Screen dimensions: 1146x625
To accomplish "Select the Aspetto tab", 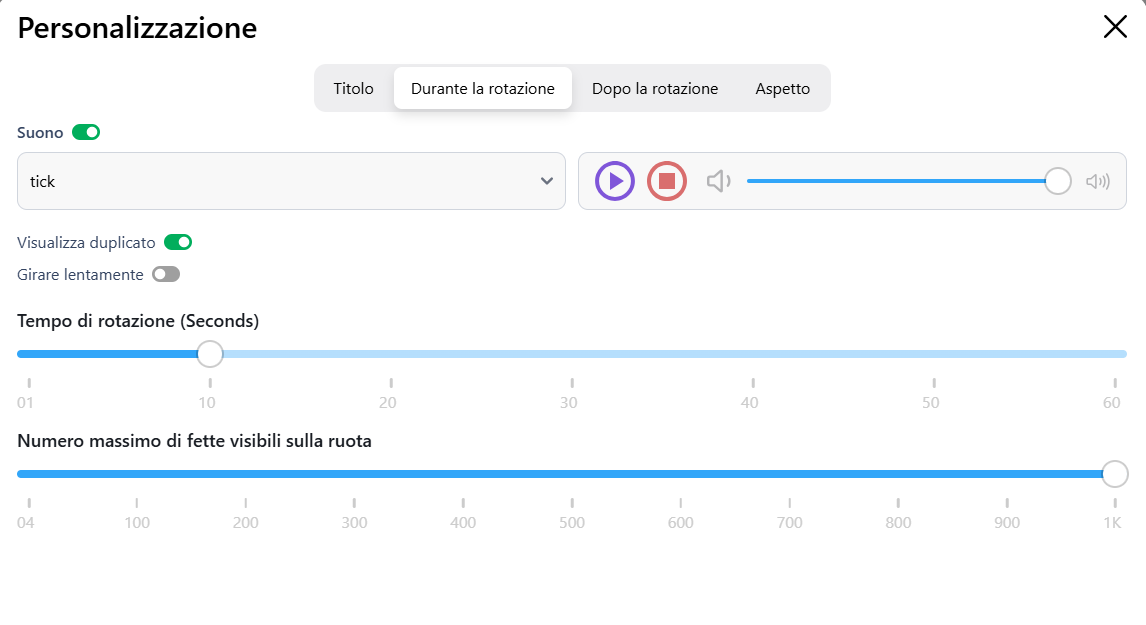I will point(783,89).
